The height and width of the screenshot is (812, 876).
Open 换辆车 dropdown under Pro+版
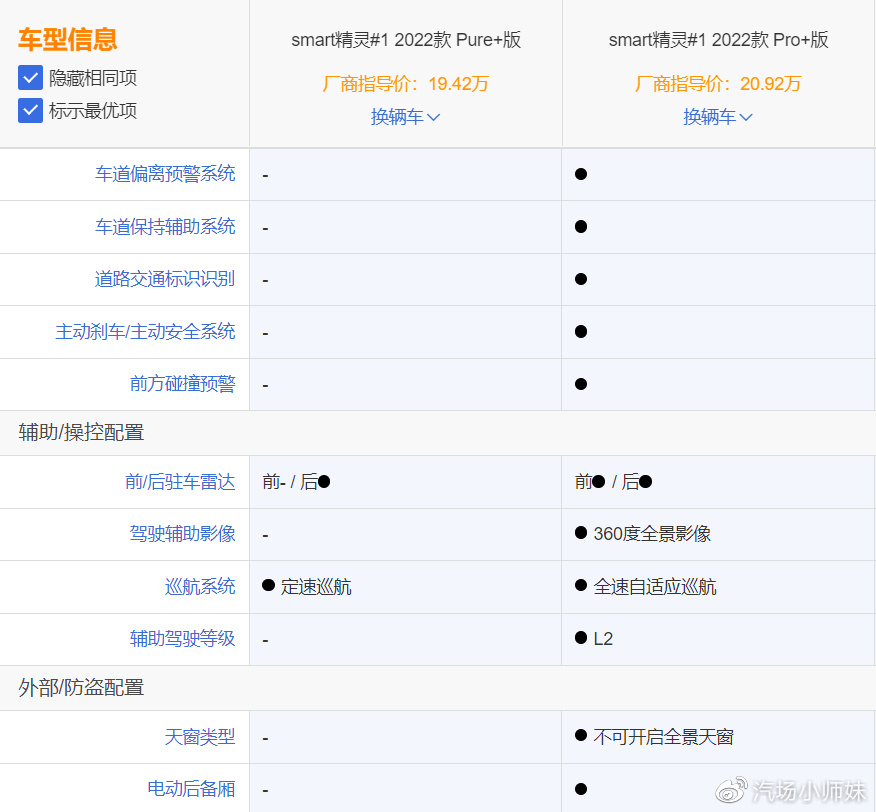717,117
